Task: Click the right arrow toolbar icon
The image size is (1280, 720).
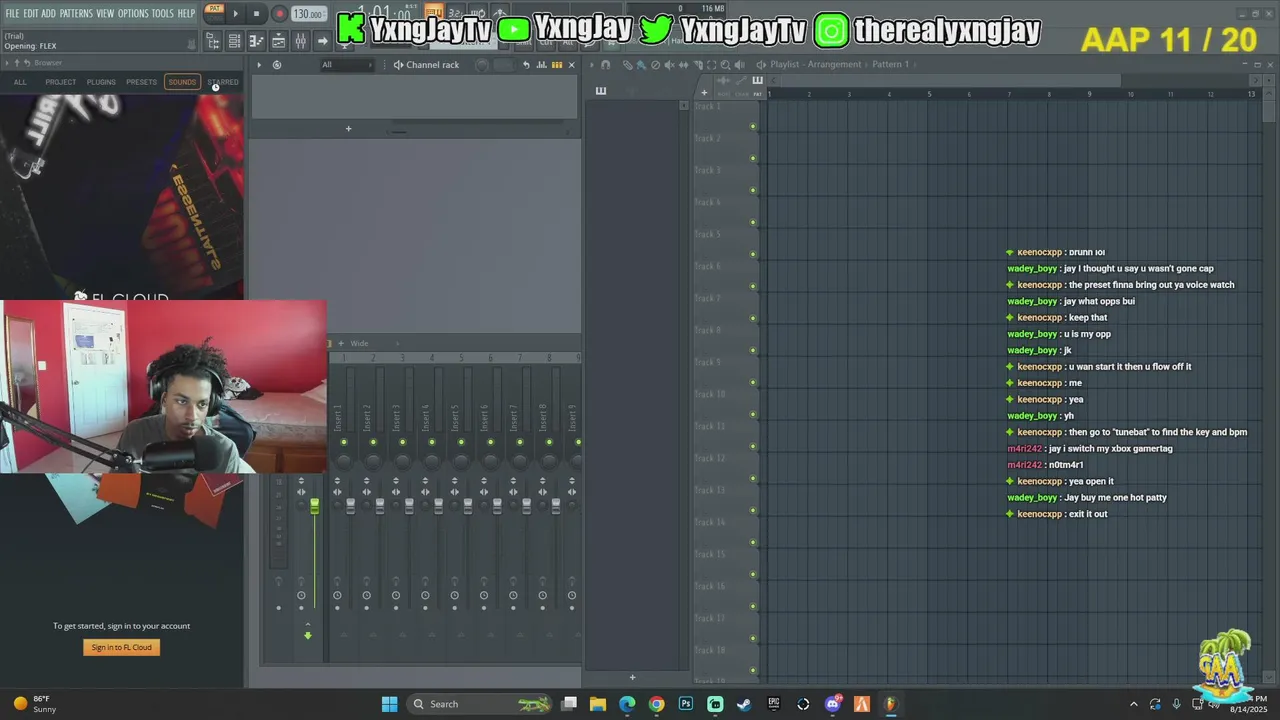Action: pyautogui.click(x=322, y=41)
